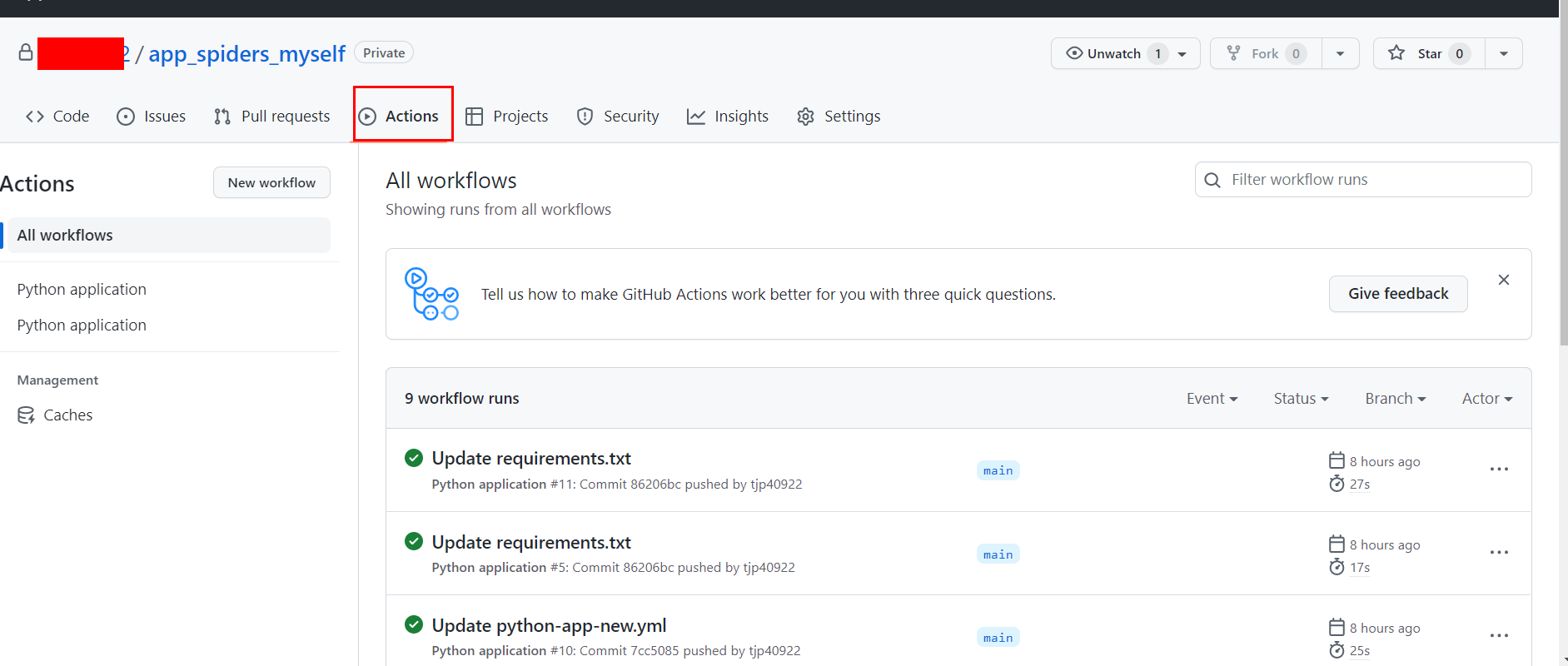
Task: Click the calendar icon for run #5
Action: pyautogui.click(x=1337, y=544)
